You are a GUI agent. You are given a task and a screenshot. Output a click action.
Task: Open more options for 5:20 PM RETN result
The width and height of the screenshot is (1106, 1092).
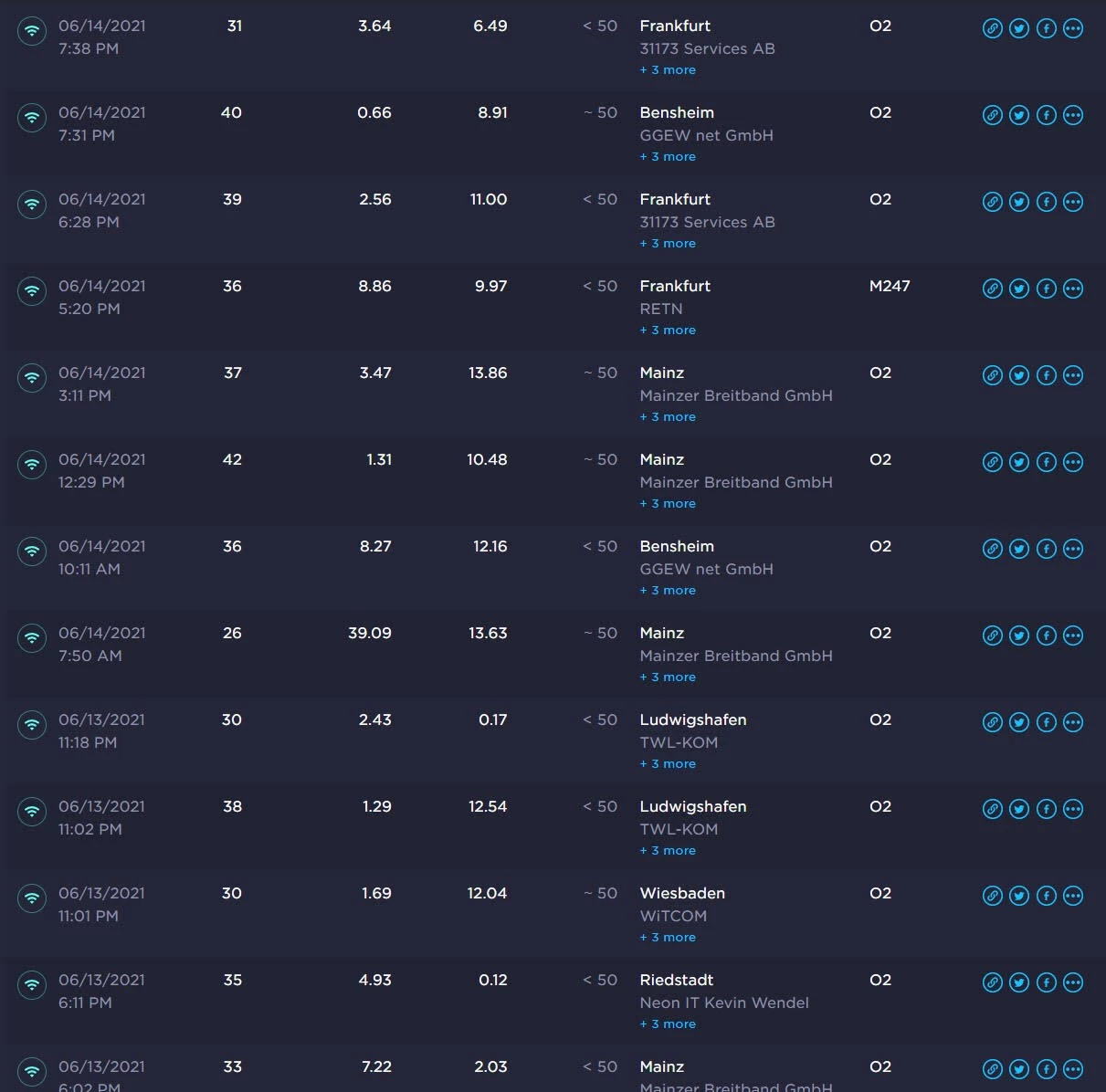(1073, 289)
